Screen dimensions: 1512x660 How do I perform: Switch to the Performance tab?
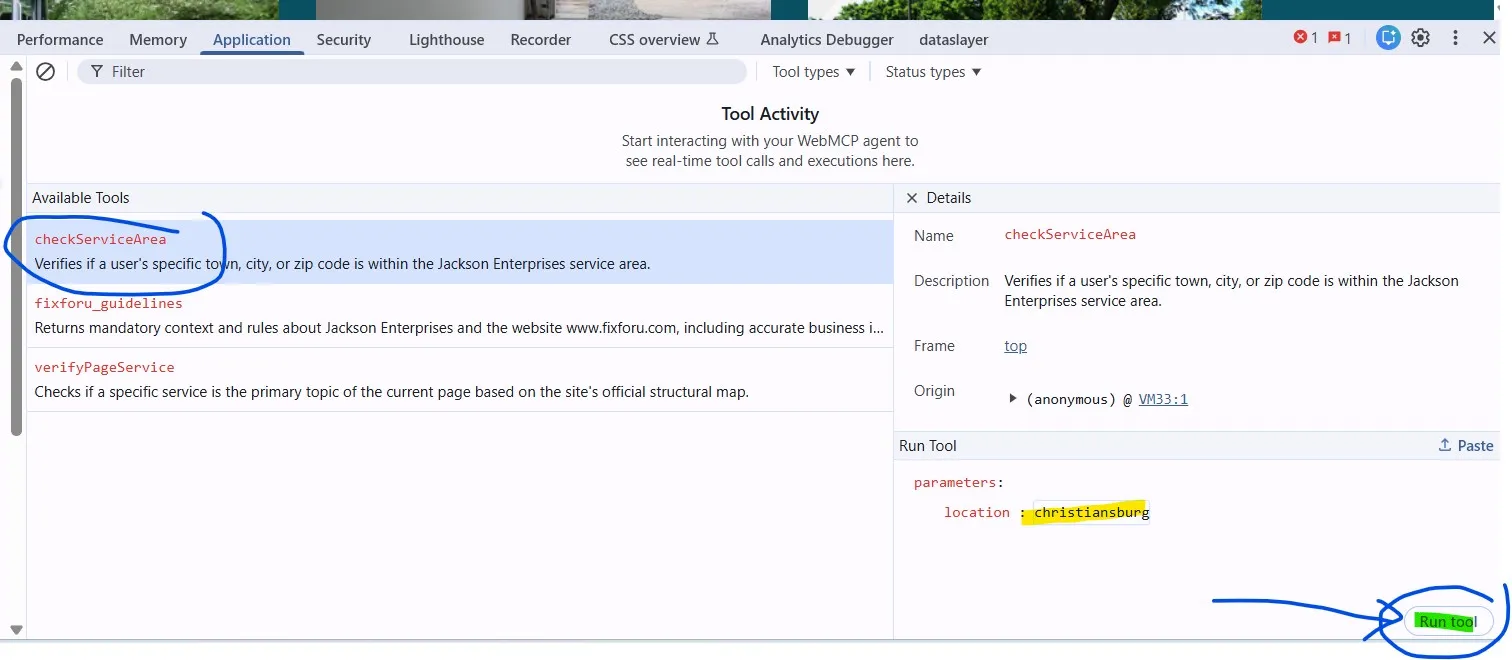60,40
